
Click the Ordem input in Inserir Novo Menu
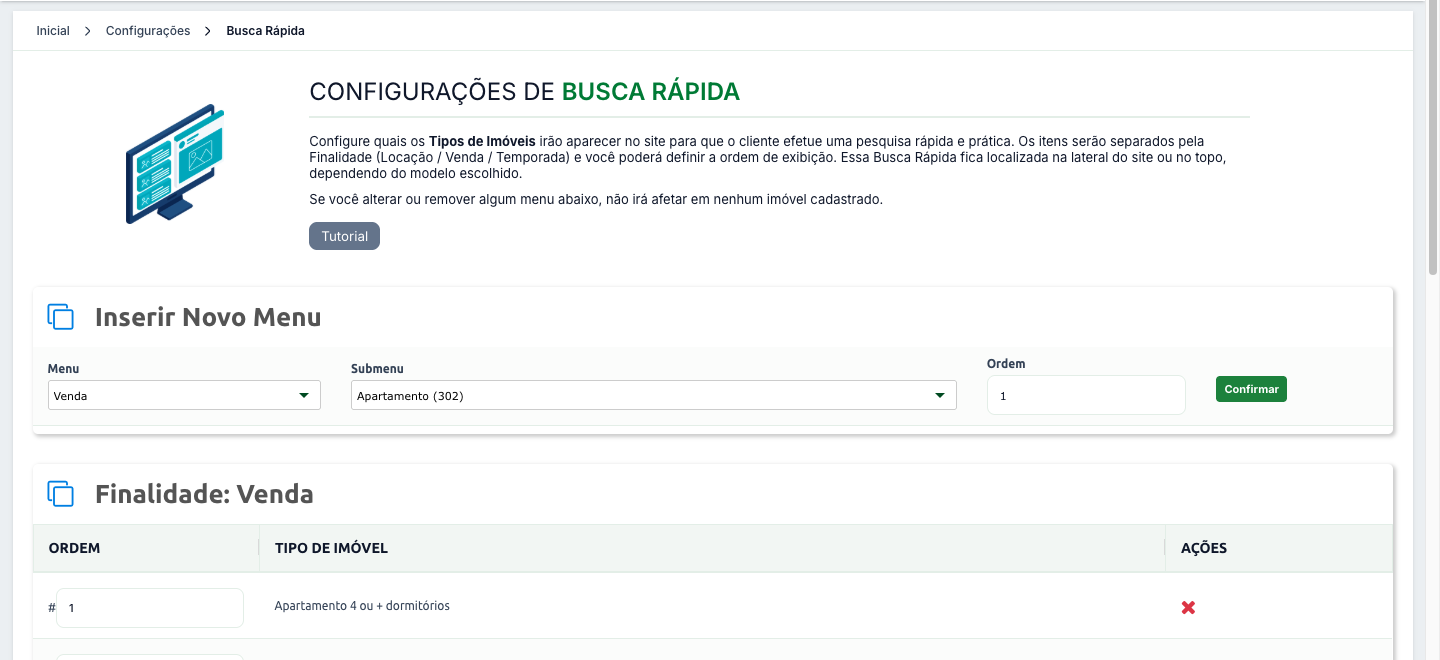pos(1086,395)
